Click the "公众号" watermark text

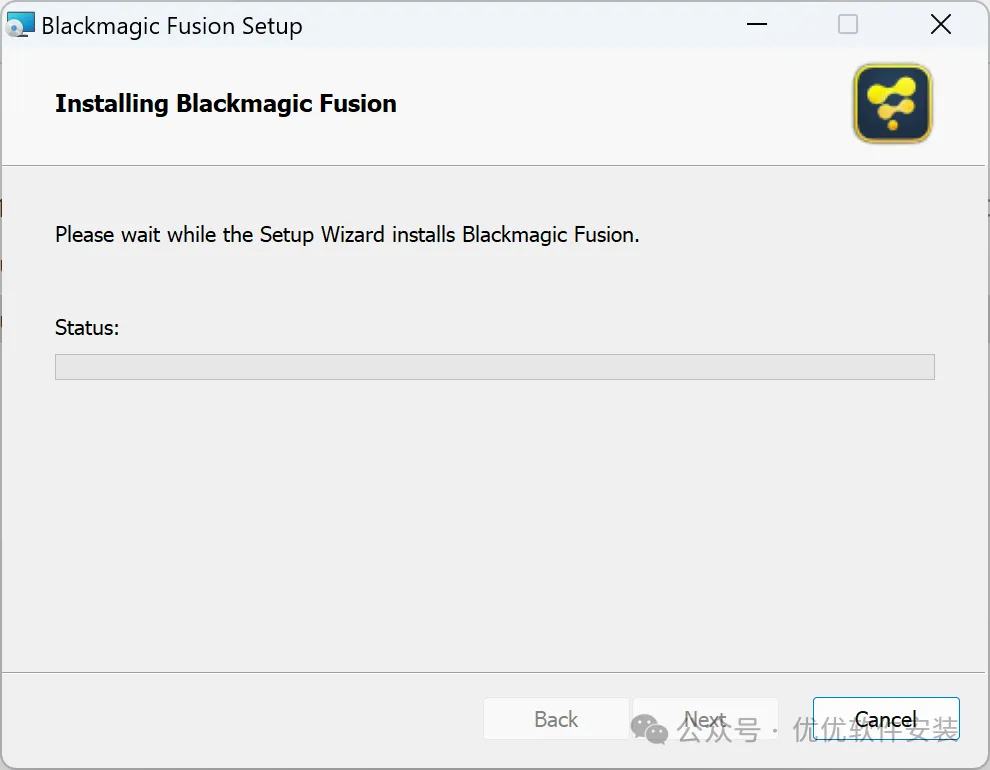[x=718, y=731]
